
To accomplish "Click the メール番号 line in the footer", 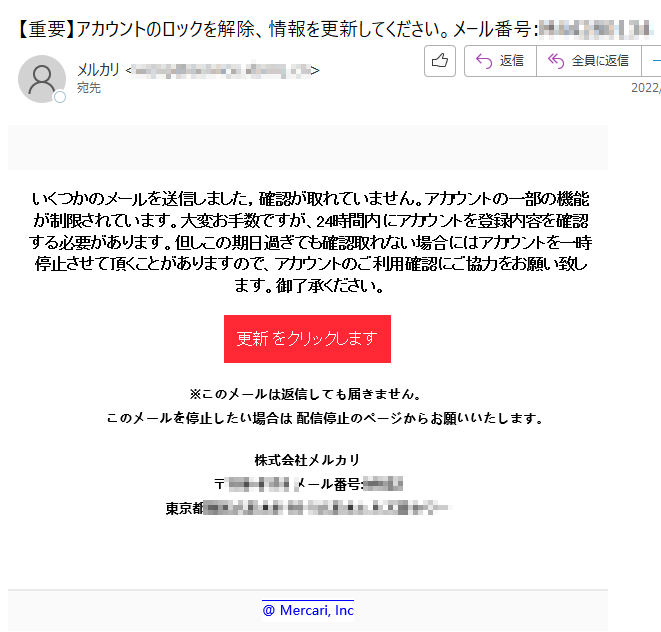I will click(309, 484).
